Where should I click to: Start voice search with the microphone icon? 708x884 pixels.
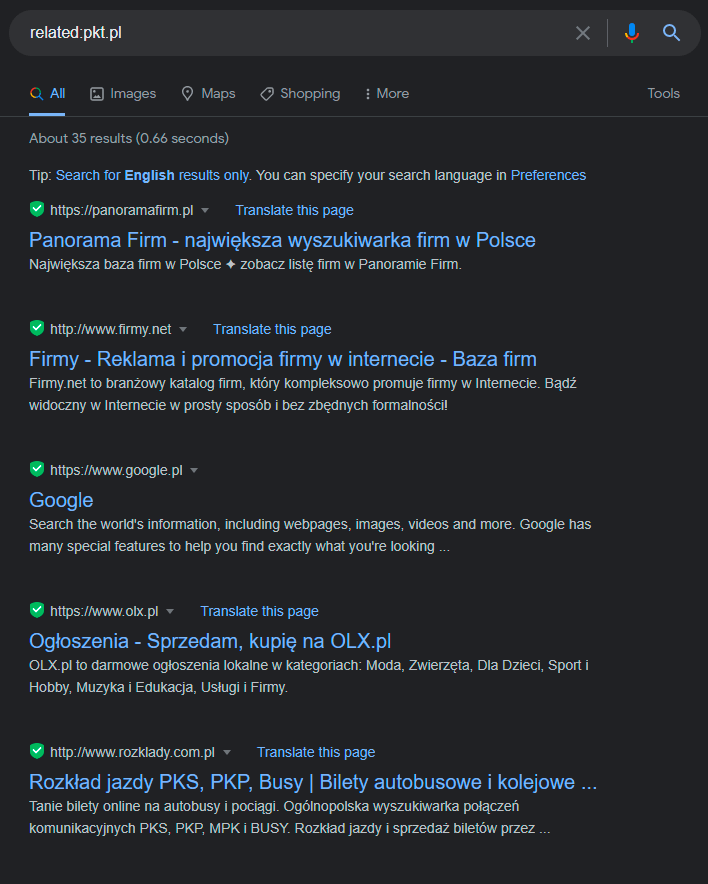pos(632,33)
